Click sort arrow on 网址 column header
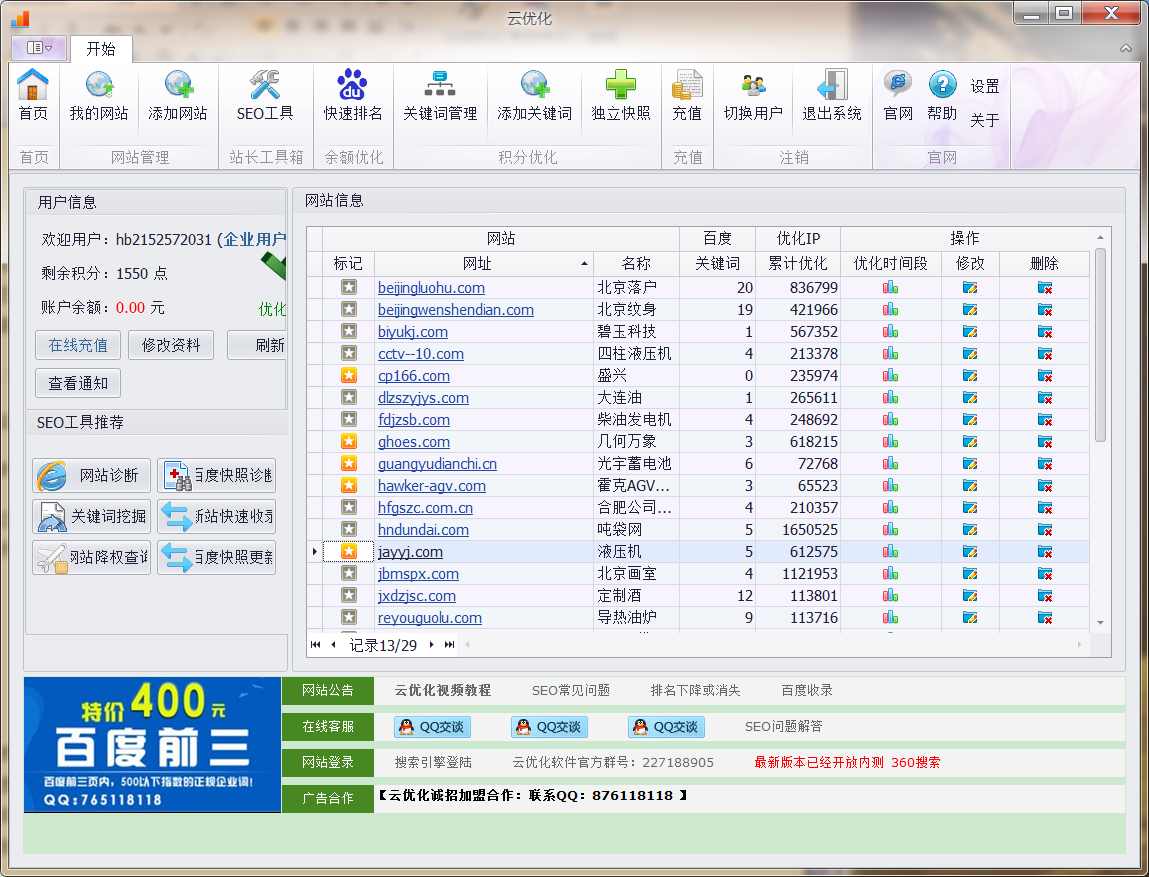The image size is (1149, 877). click(x=584, y=264)
